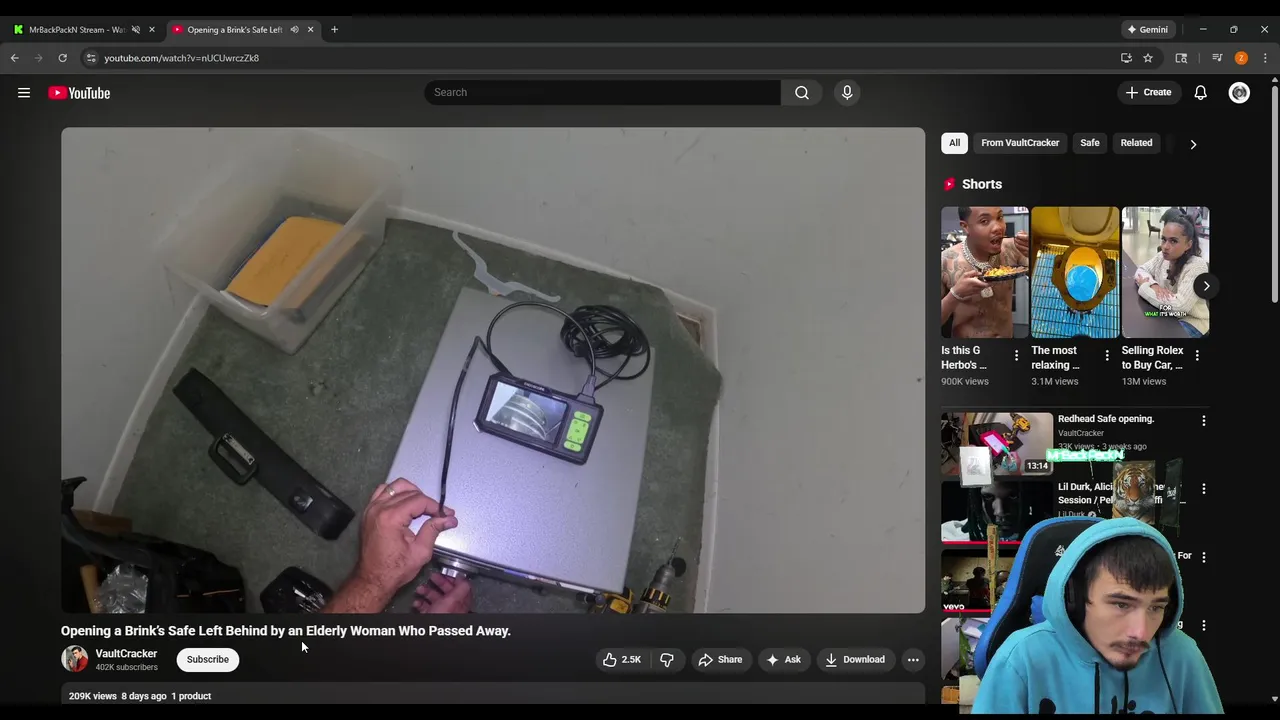Open Selling Rolex to Buy Car short
Viewport: 1280px width, 720px height.
point(1165,272)
